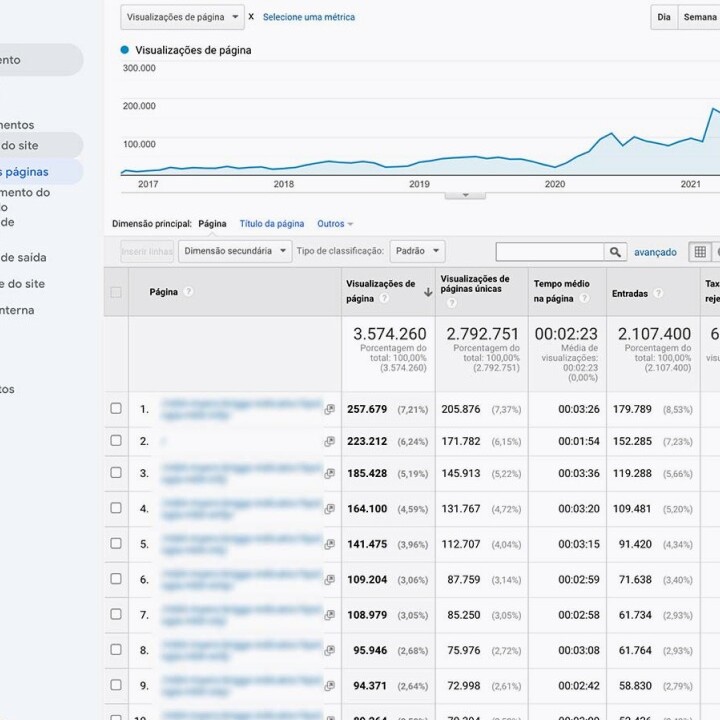Open external link icon for row 6
This screenshot has width=720, height=720.
point(329,579)
